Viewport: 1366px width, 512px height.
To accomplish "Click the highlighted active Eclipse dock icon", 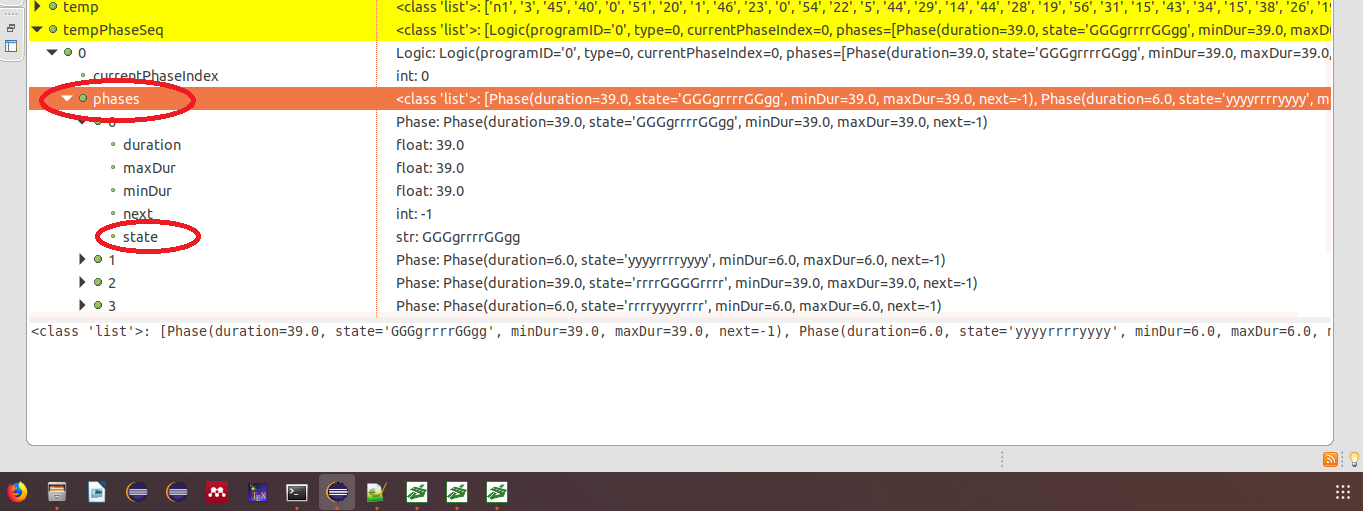I will click(337, 492).
